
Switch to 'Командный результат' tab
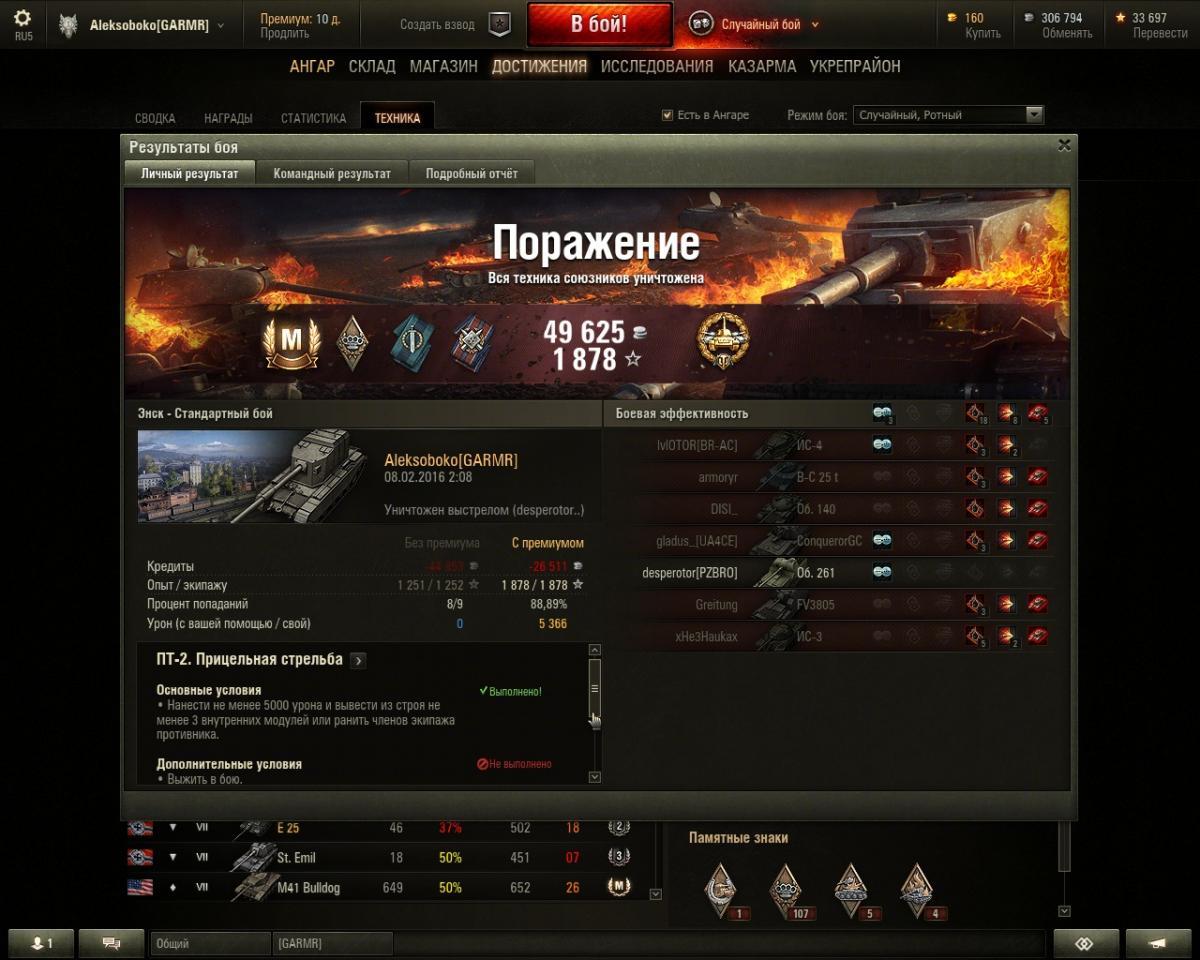(x=332, y=173)
